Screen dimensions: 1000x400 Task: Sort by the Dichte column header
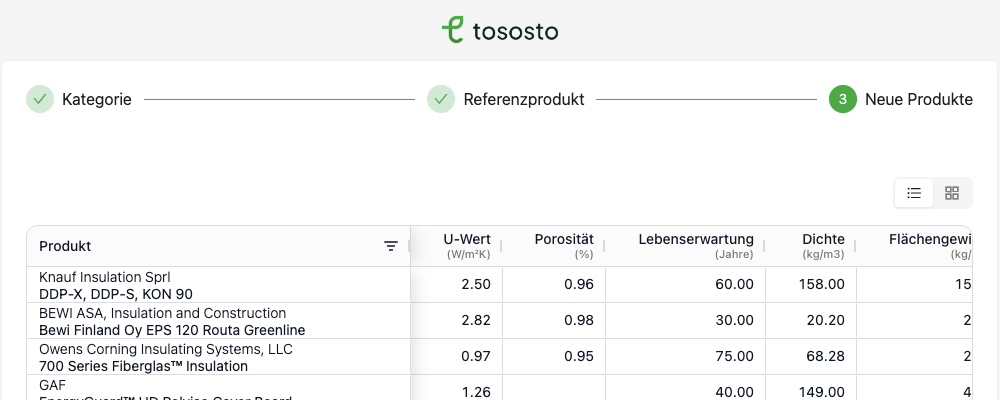[823, 240]
